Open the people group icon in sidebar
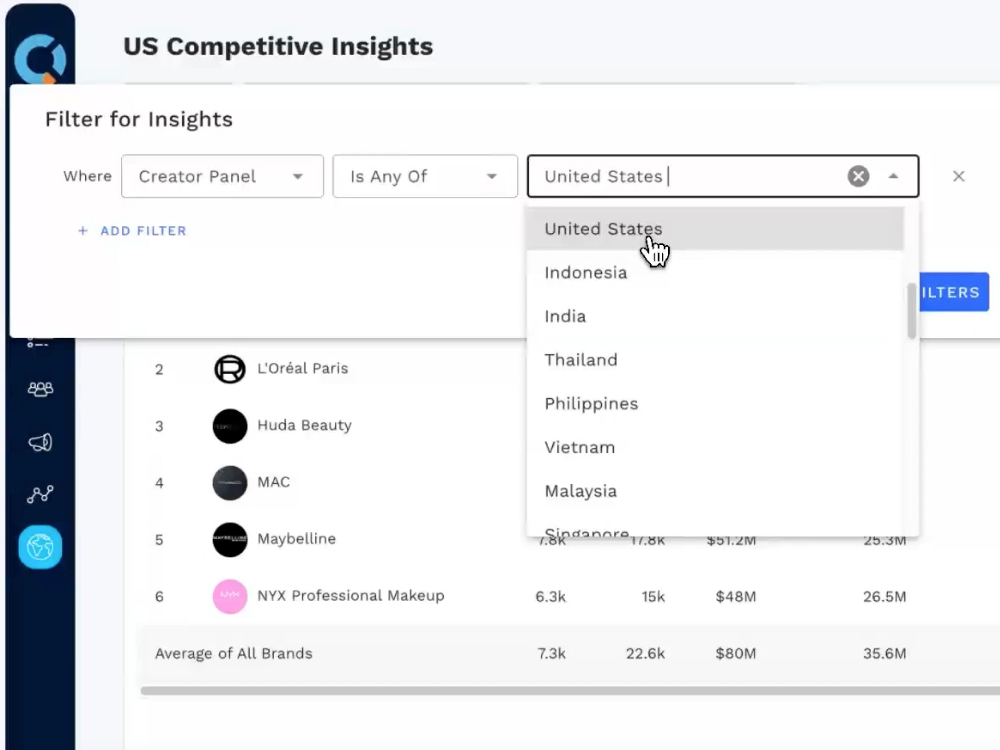Screen dimensions: 1000x750 (40, 389)
